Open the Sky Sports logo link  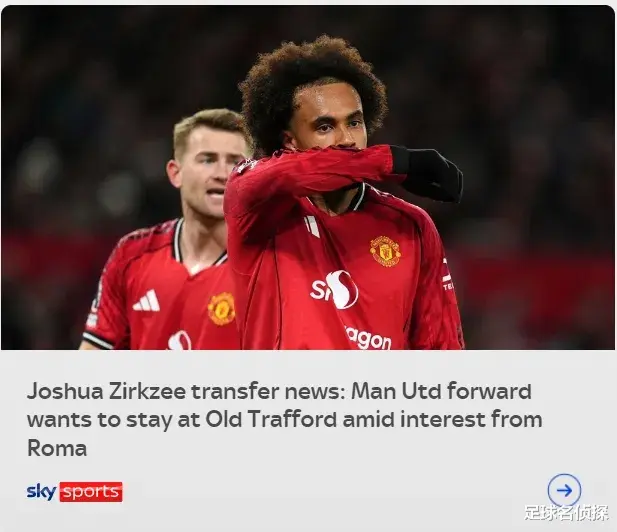click(74, 492)
